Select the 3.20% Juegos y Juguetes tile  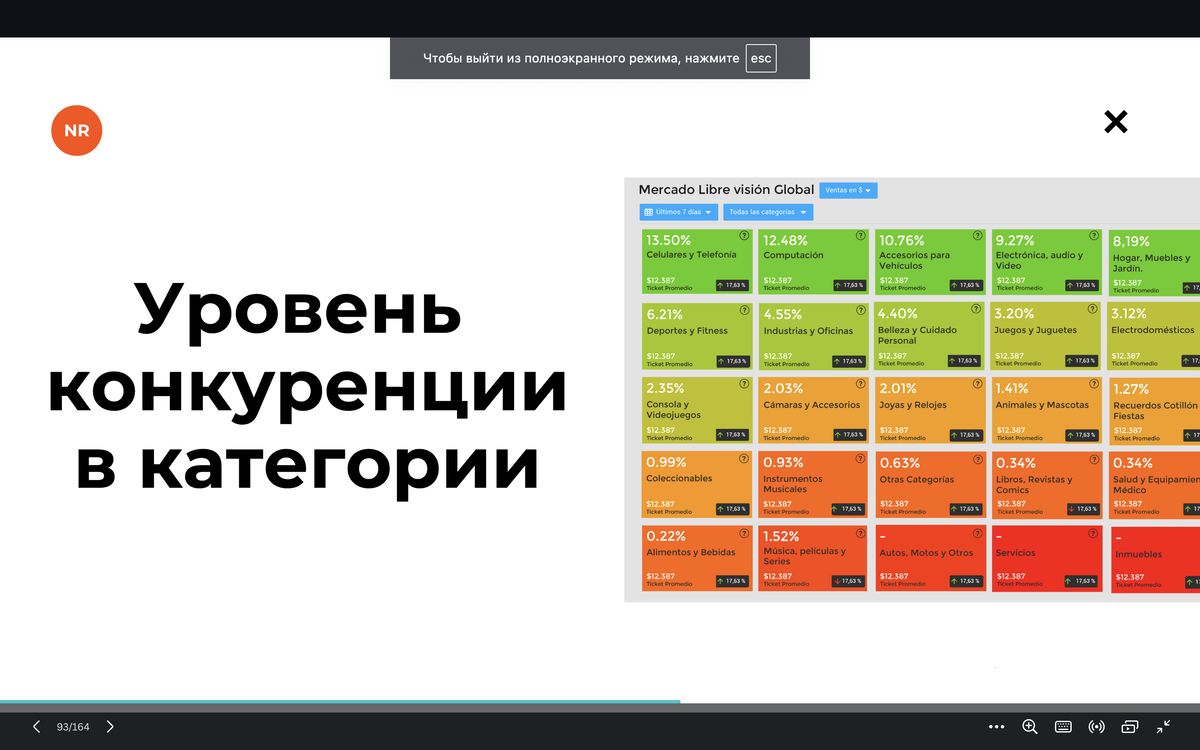[x=1046, y=335]
